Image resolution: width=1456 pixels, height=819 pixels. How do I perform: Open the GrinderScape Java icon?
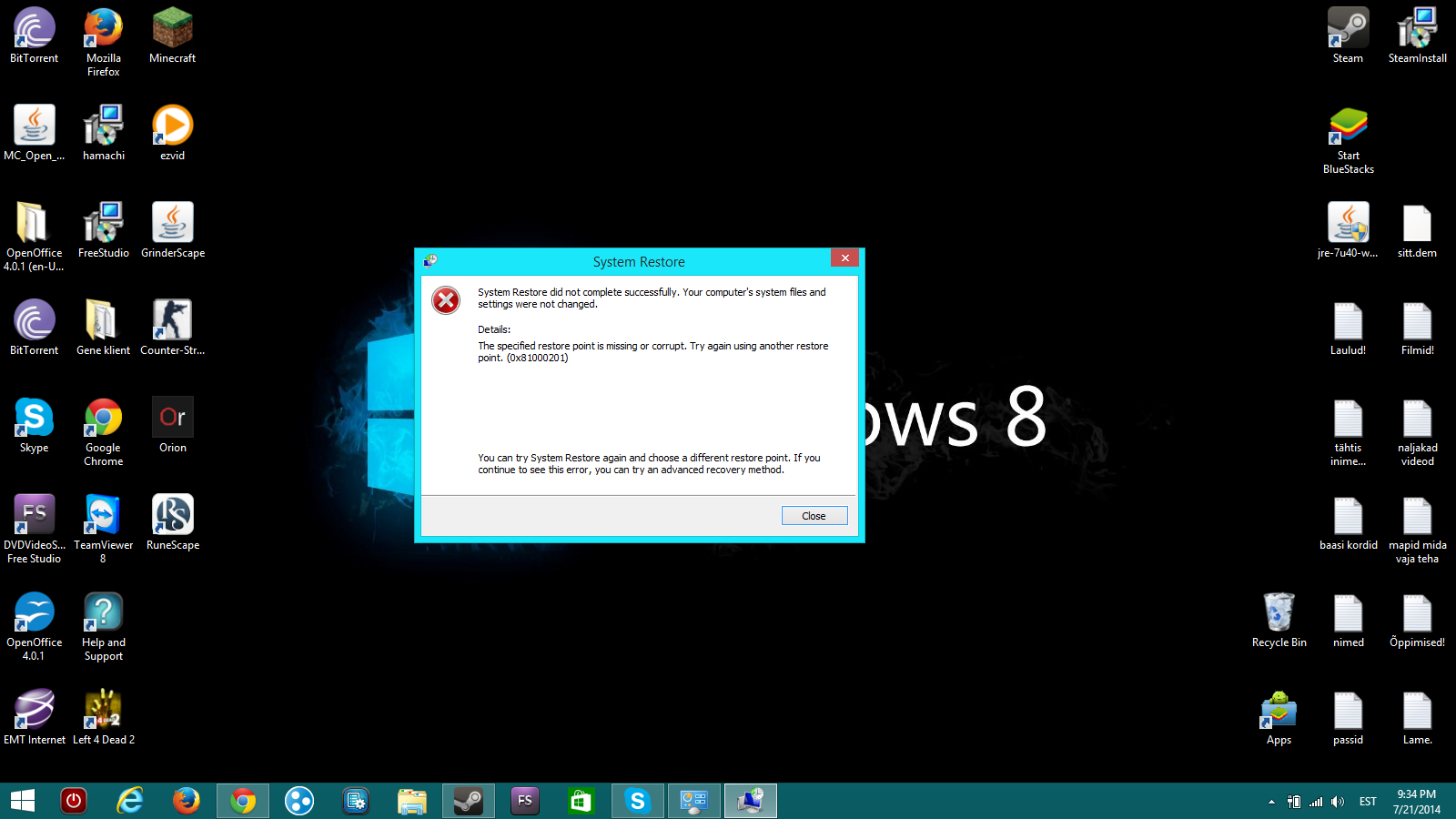point(172,229)
